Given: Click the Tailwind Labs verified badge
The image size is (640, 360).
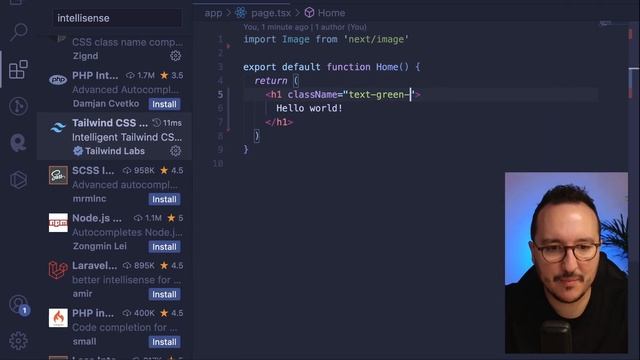Looking at the screenshot, I should click(78, 151).
